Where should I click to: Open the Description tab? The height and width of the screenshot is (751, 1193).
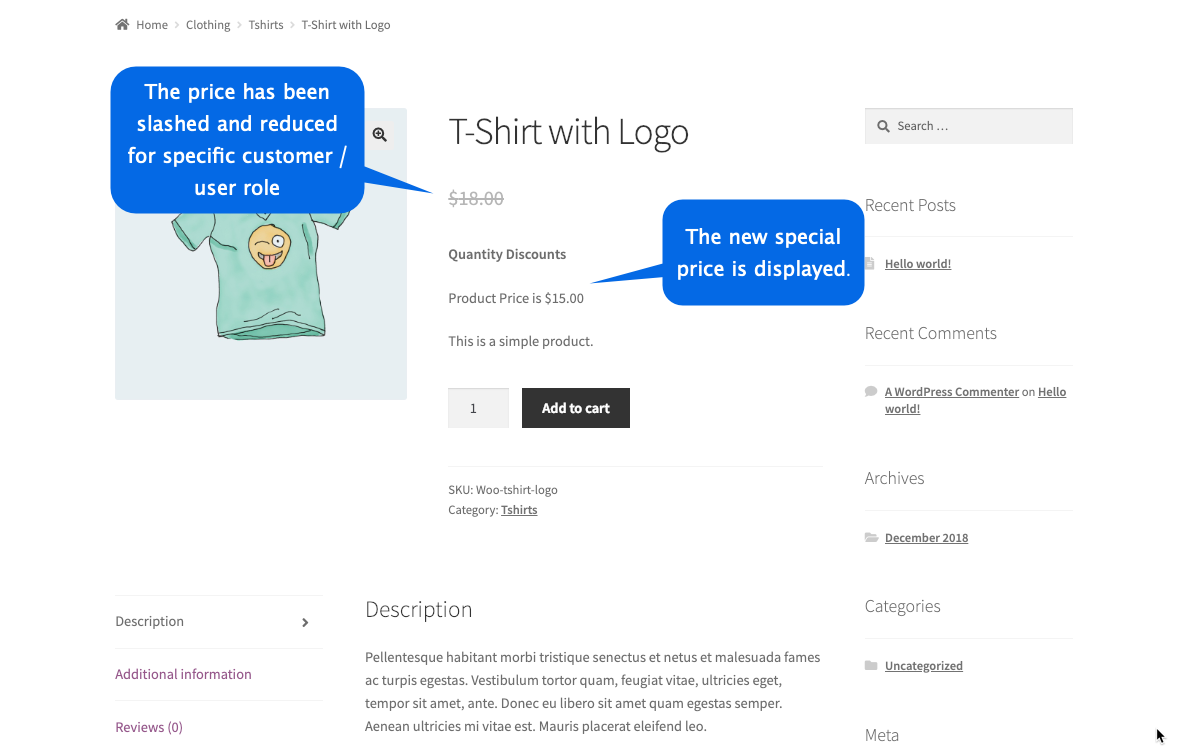click(150, 622)
